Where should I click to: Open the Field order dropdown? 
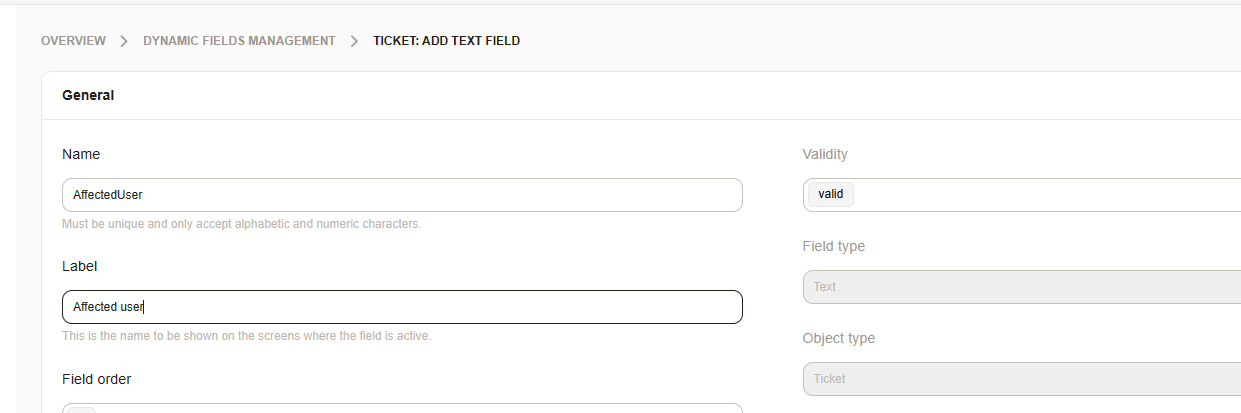pos(402,408)
